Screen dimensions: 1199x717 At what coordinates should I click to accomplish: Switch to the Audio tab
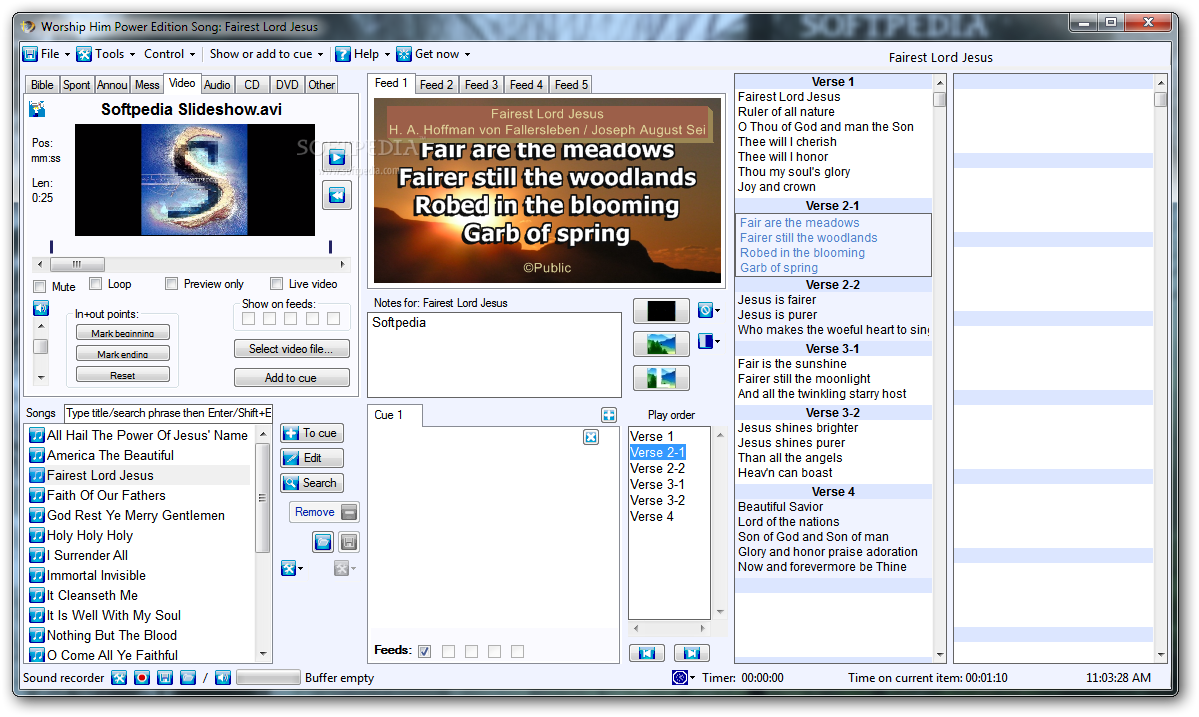pos(217,85)
